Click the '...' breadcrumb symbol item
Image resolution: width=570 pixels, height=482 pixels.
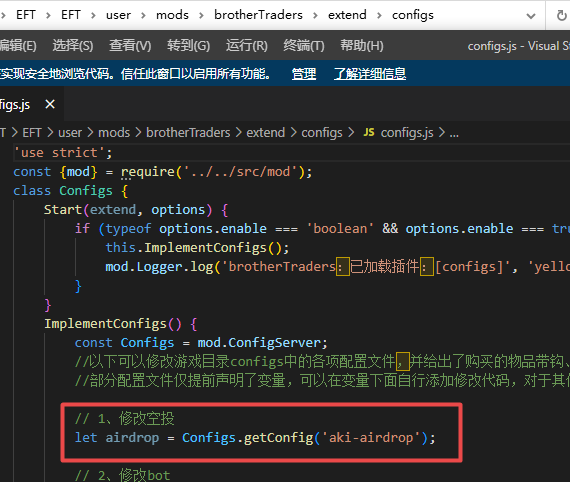[454, 133]
